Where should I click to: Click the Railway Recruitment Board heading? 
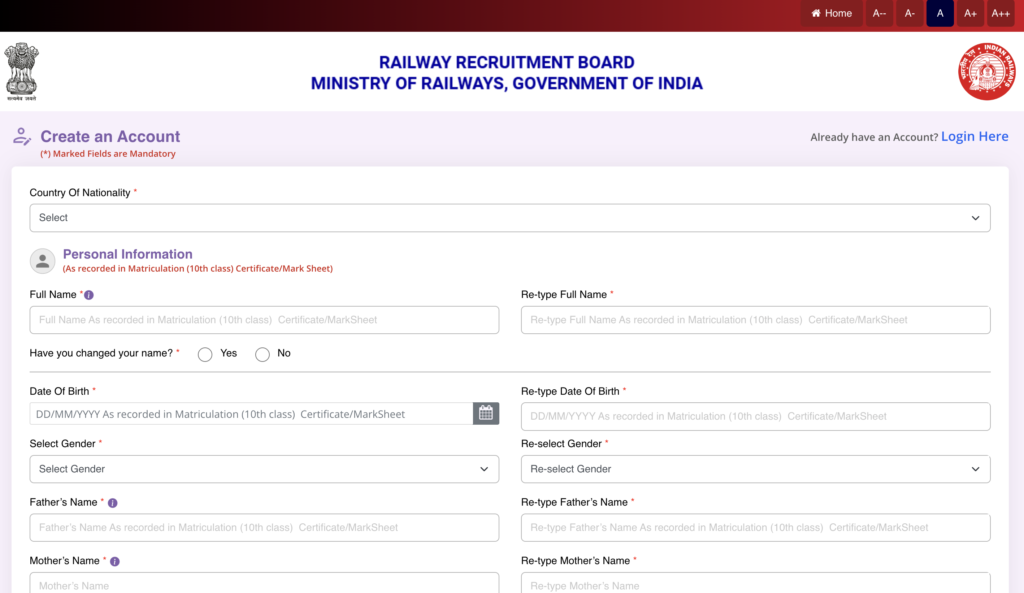507,63
